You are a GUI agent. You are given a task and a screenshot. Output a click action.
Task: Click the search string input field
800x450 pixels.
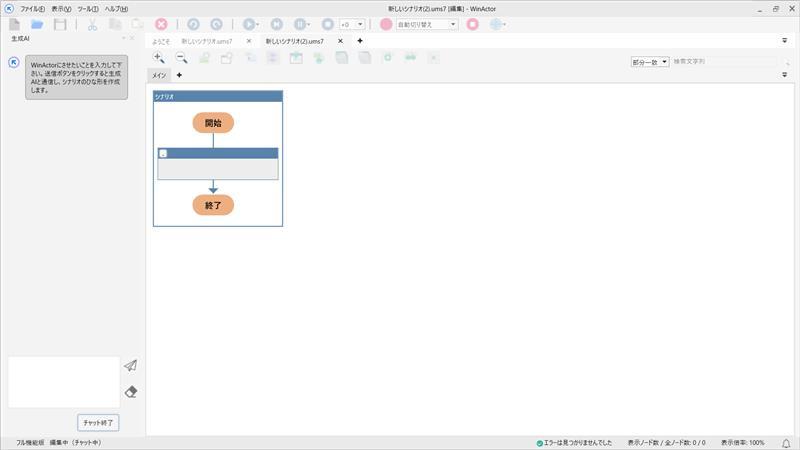720,62
